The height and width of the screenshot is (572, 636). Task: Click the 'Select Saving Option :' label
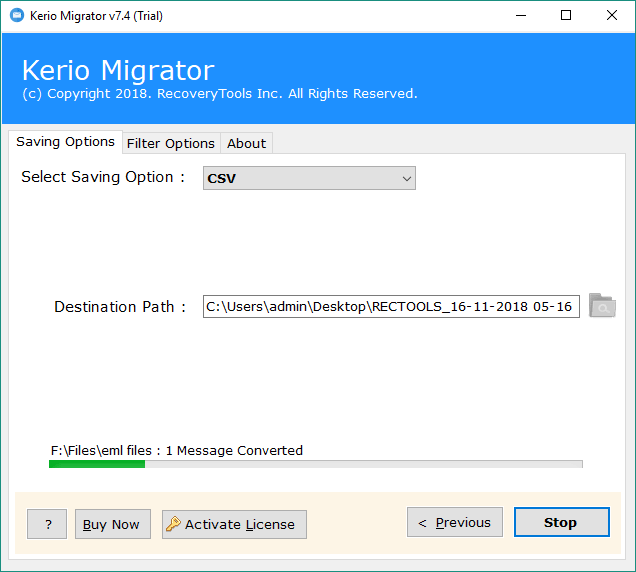point(103,177)
